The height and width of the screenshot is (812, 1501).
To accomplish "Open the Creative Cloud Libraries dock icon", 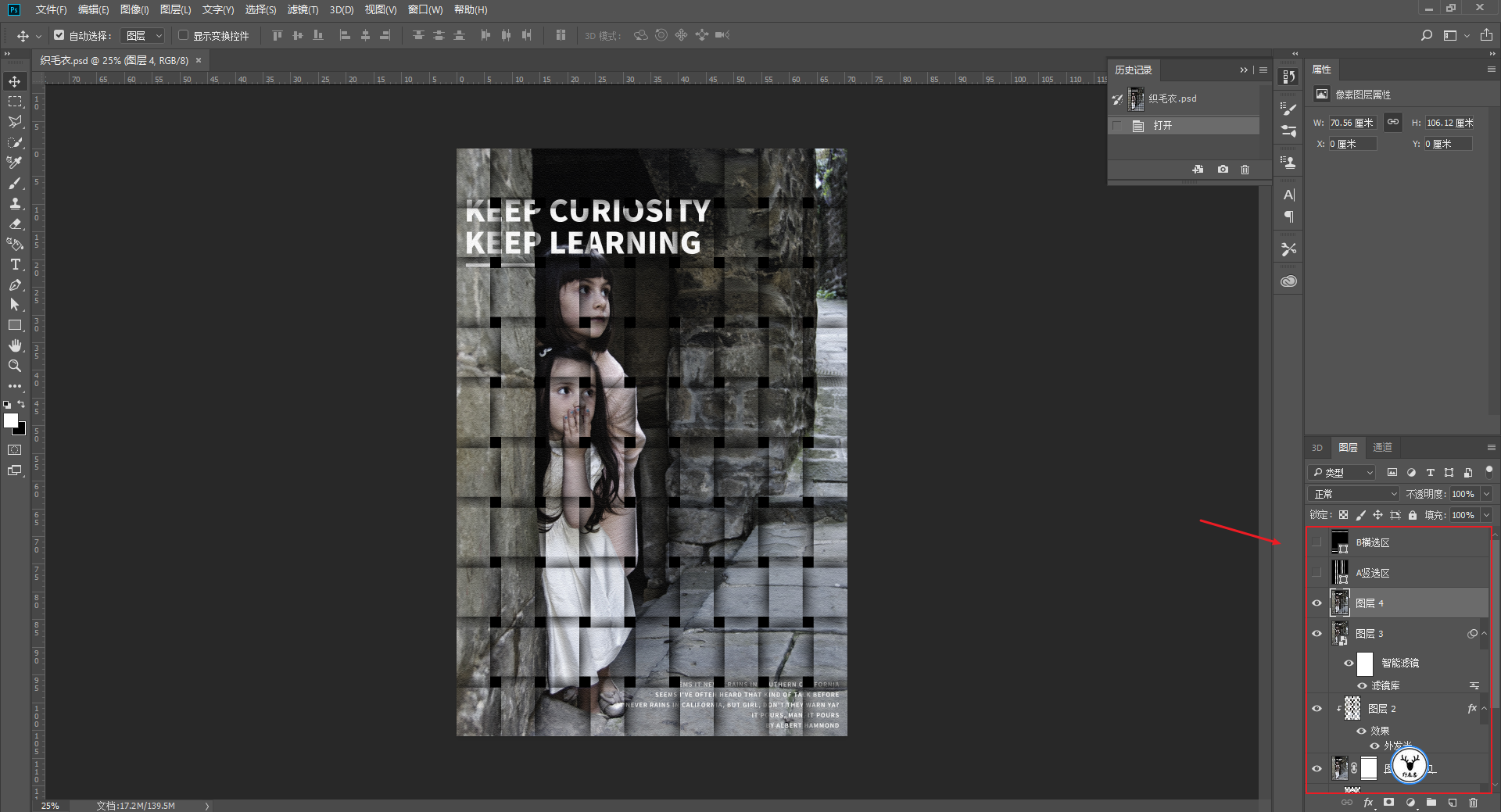I will 1289,281.
